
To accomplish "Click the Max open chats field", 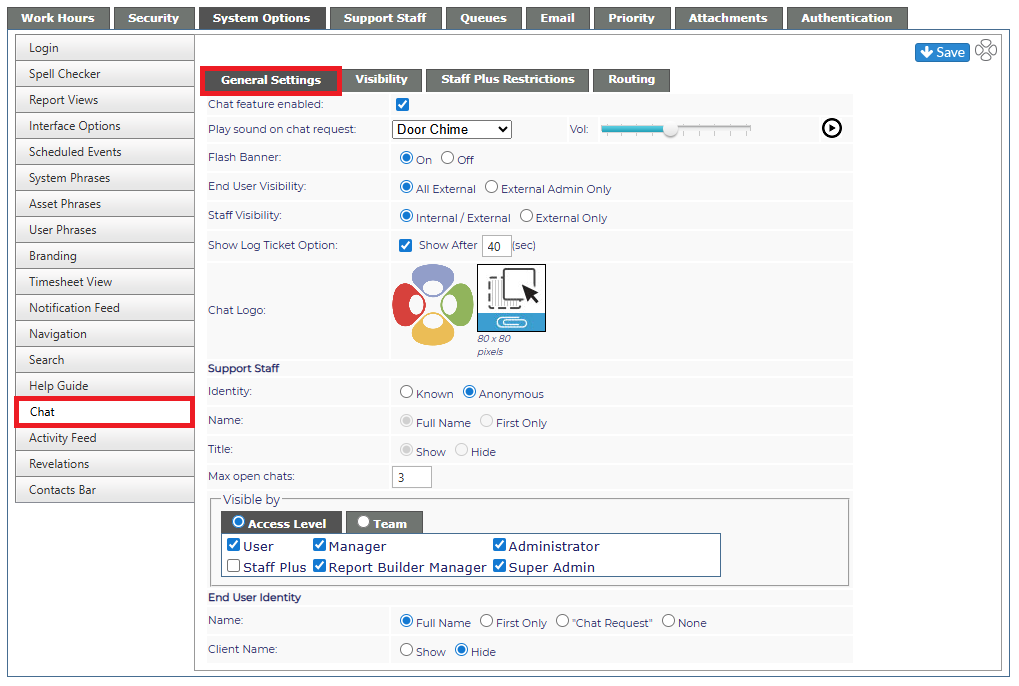I will [x=411, y=477].
